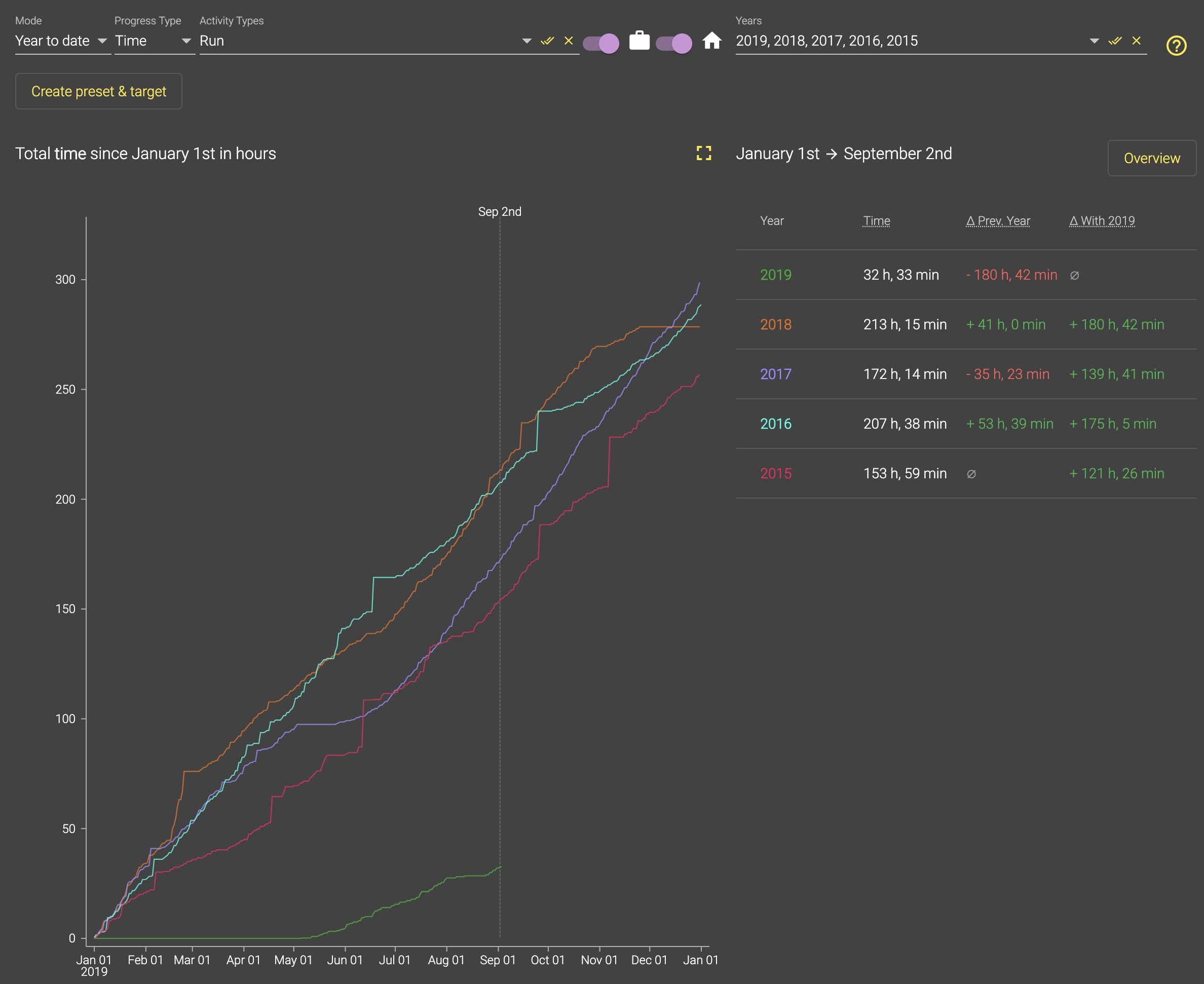
Task: Expand chart to fullscreen
Action: (703, 153)
